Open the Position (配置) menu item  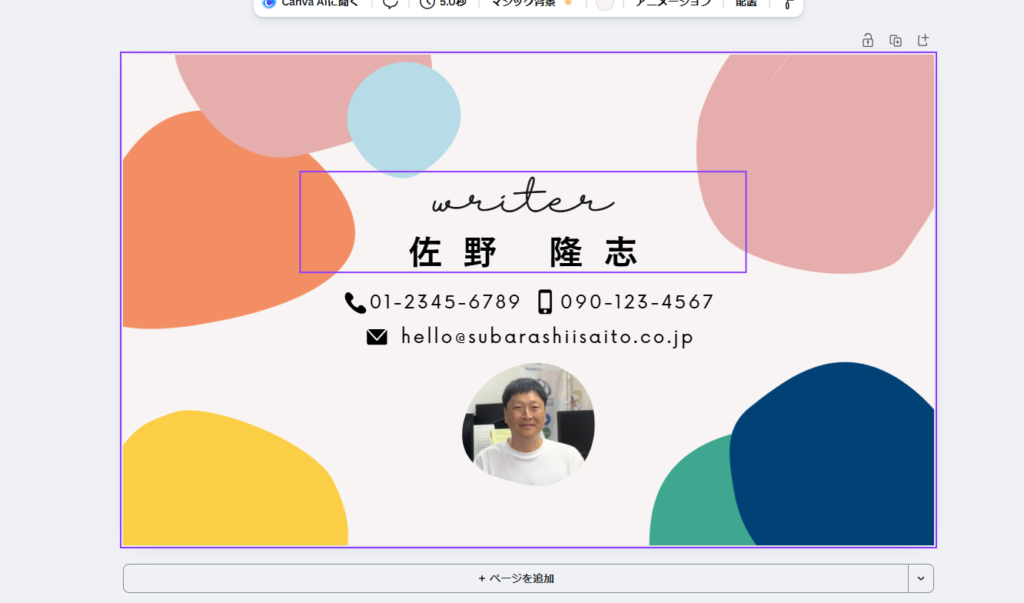pos(746,4)
